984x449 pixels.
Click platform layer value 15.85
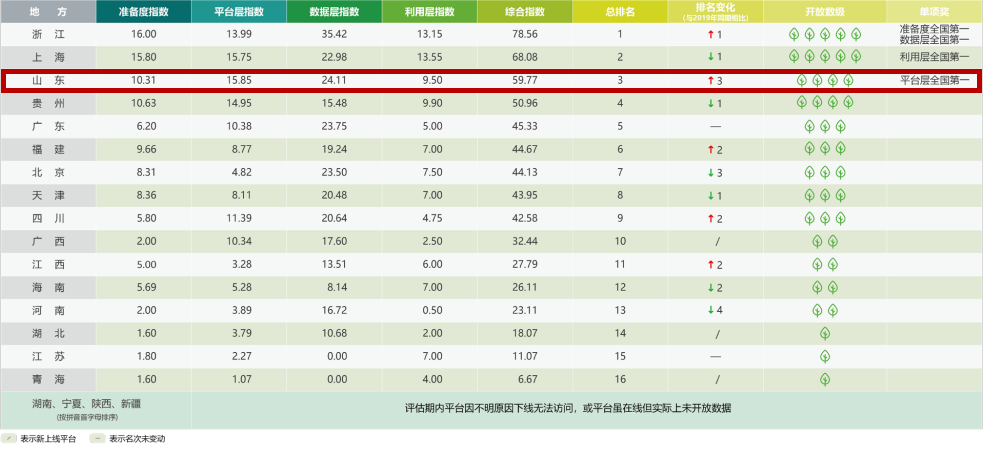pyautogui.click(x=238, y=80)
